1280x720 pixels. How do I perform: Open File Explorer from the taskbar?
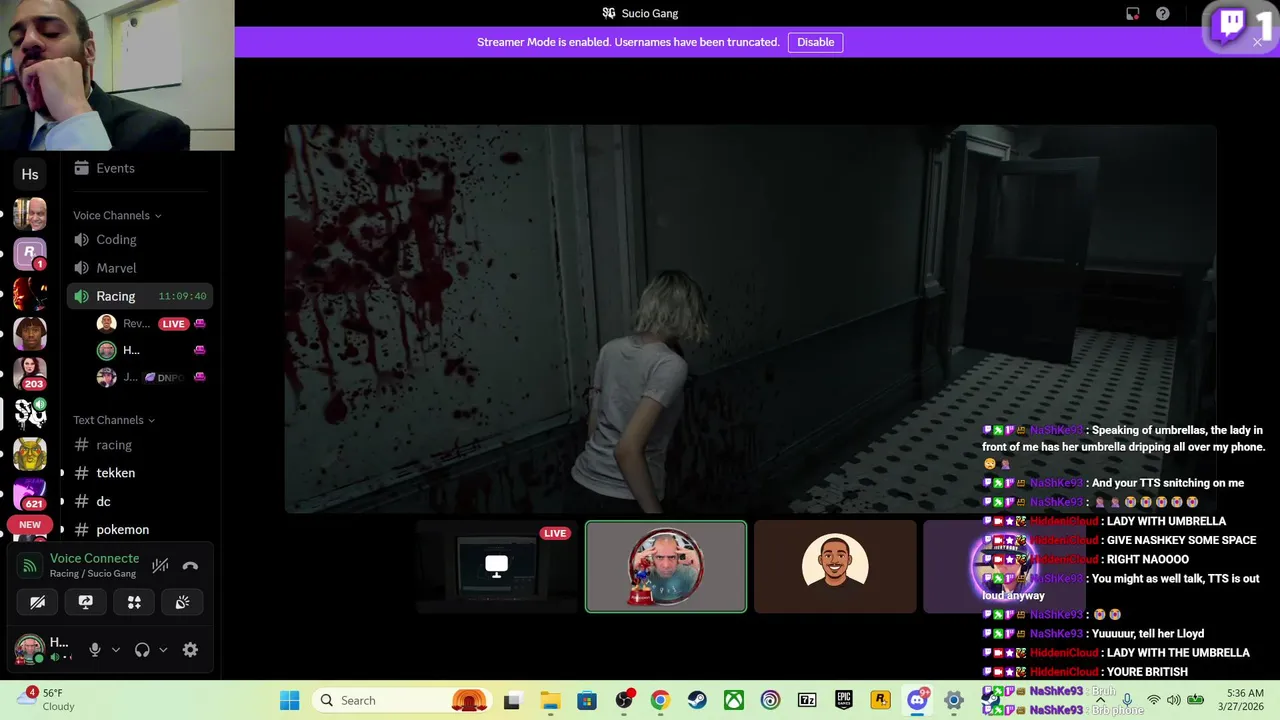[x=550, y=700]
